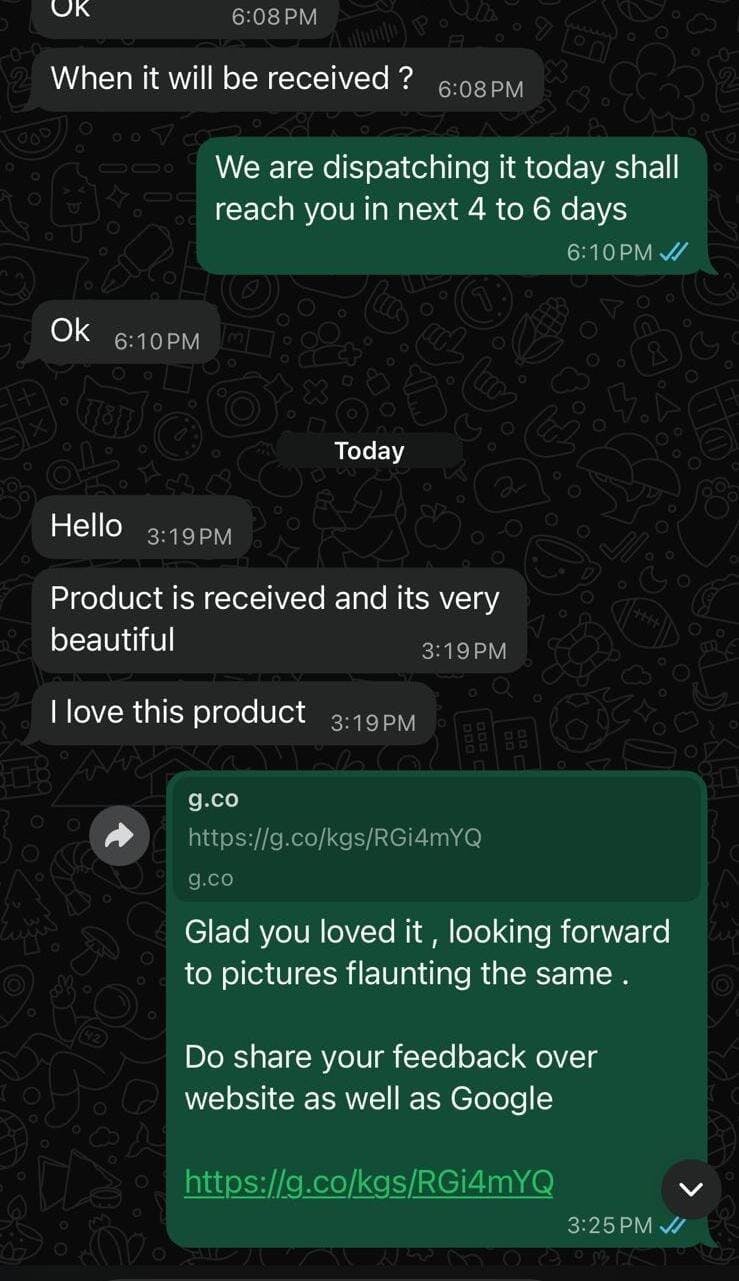Image resolution: width=739 pixels, height=1281 pixels.
Task: Tap the 'Today' date separator label
Action: pyautogui.click(x=369, y=451)
